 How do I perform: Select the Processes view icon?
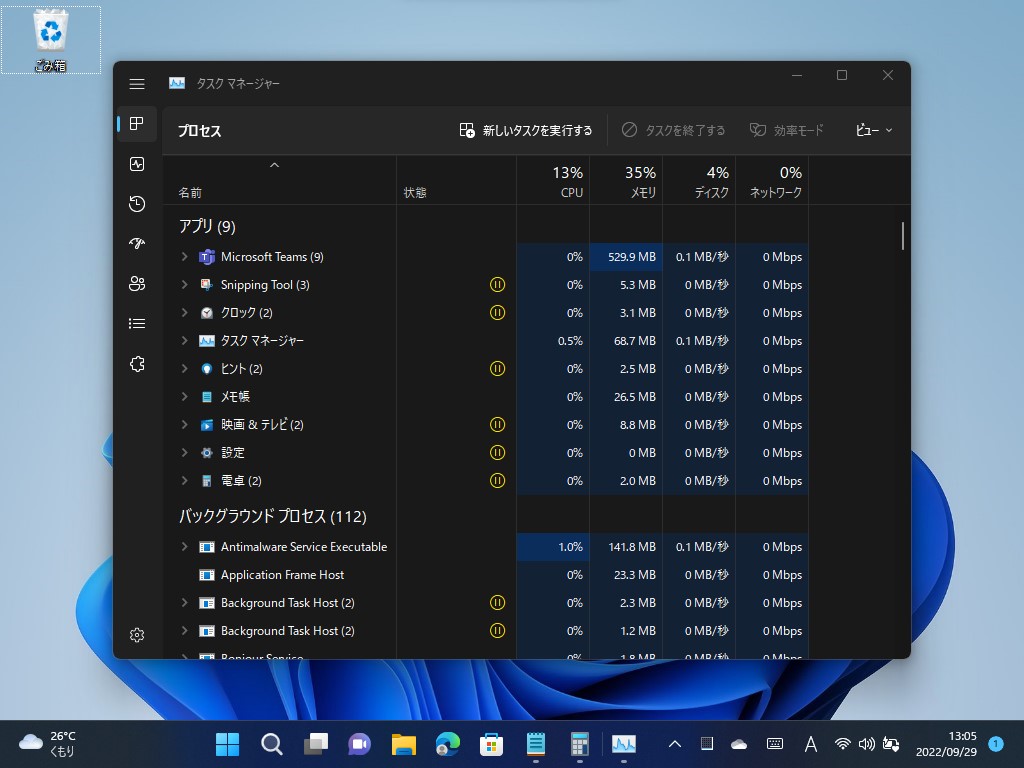[x=137, y=124]
